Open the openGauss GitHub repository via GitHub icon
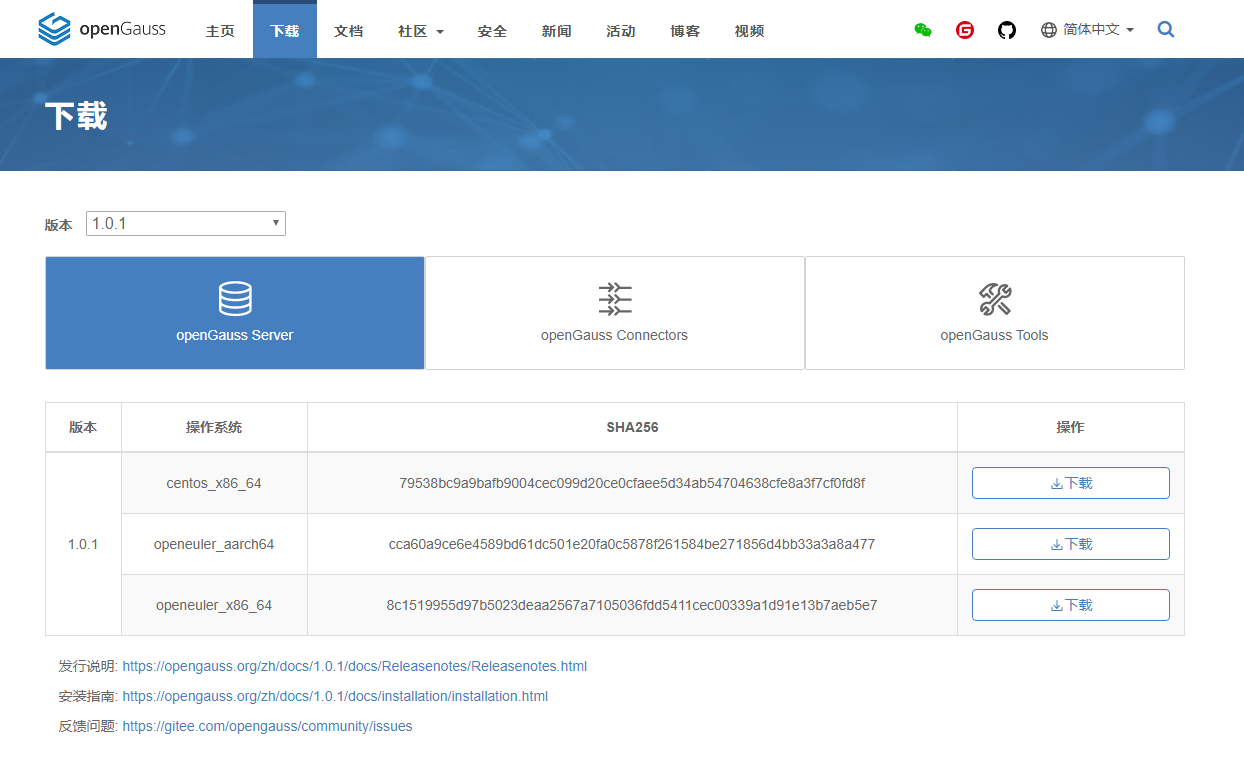The width and height of the screenshot is (1244, 777). click(x=1006, y=30)
